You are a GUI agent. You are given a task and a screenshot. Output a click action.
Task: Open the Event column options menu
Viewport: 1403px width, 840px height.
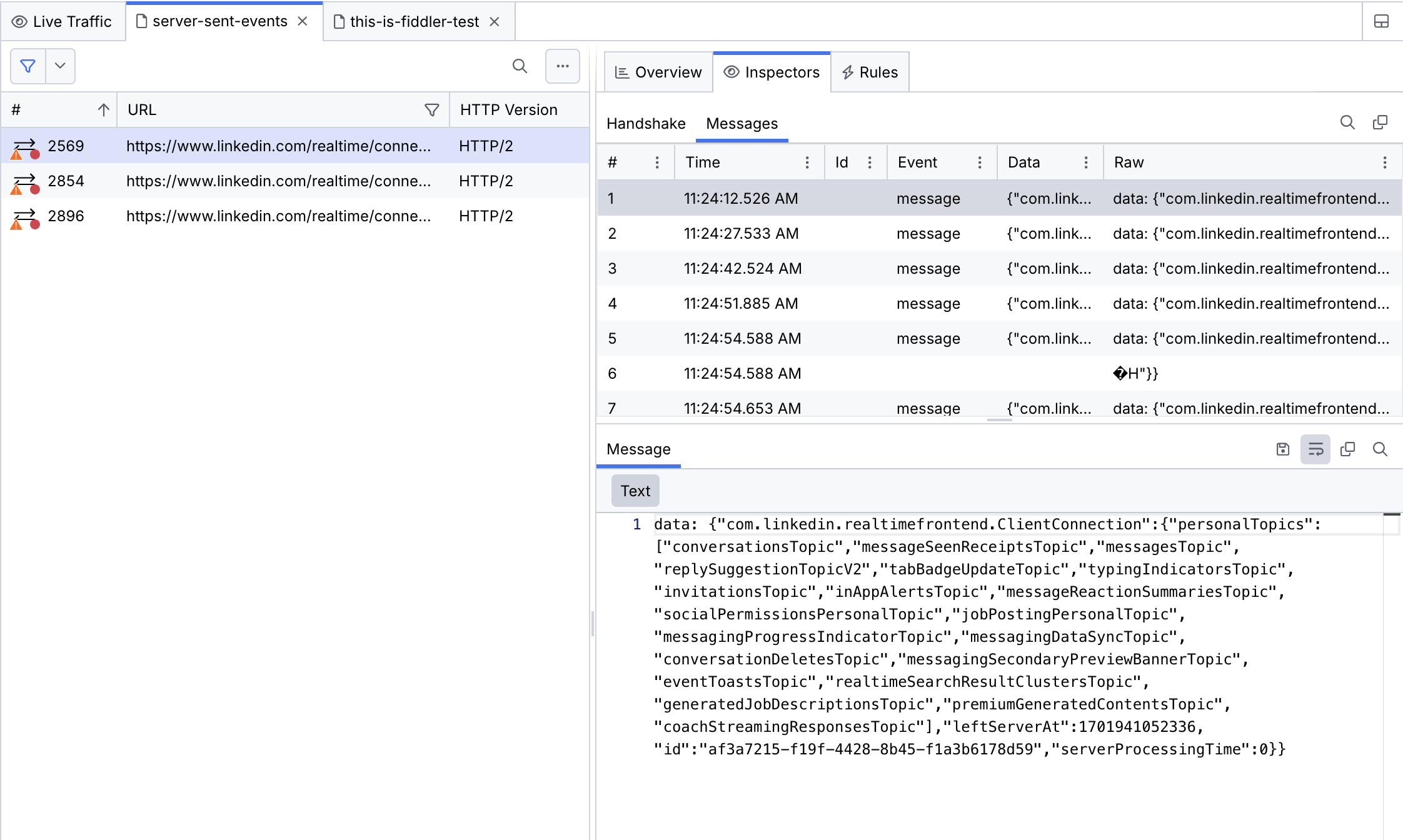[980, 162]
